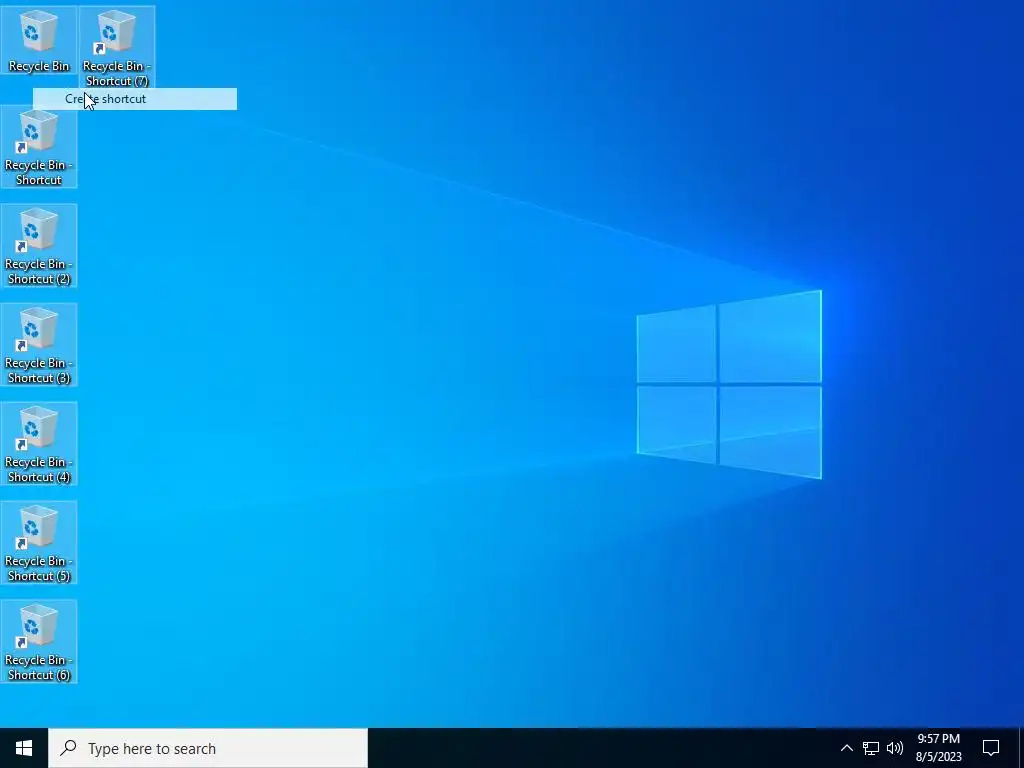Open the clock showing 9:57 PM
The height and width of the screenshot is (768, 1024).
coord(938,748)
